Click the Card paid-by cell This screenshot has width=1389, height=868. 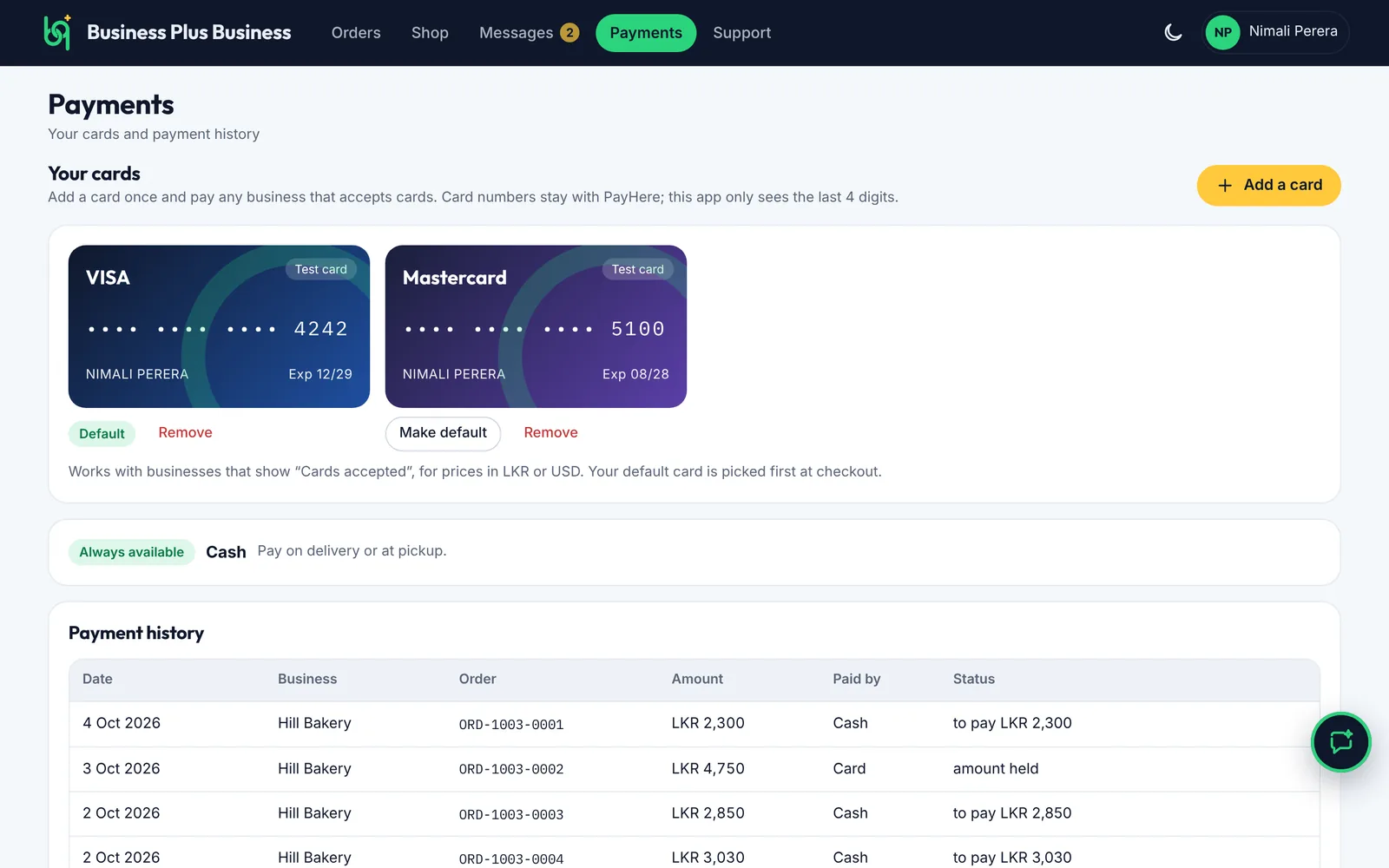point(849,768)
